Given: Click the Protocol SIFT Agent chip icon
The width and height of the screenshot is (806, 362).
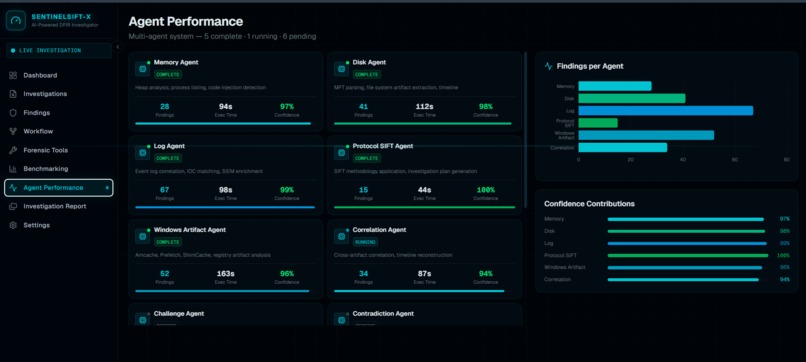Looking at the screenshot, I should pos(341,153).
